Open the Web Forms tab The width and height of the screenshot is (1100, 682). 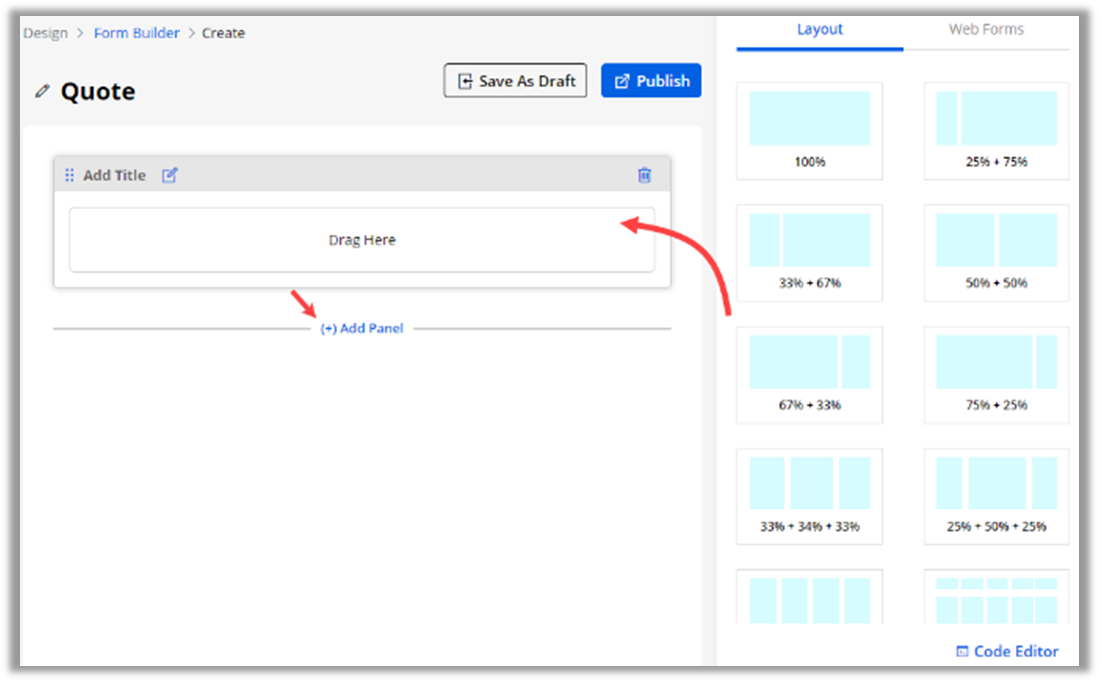coord(986,30)
